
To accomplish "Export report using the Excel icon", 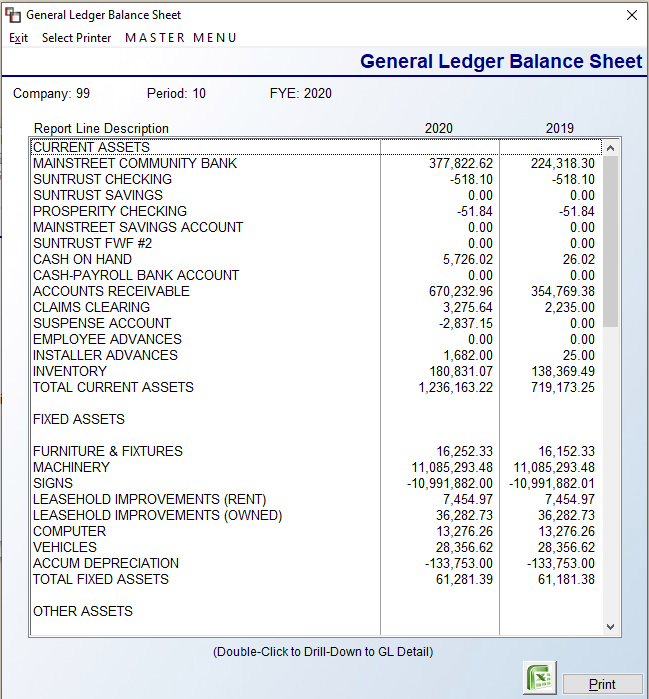I will tap(540, 678).
